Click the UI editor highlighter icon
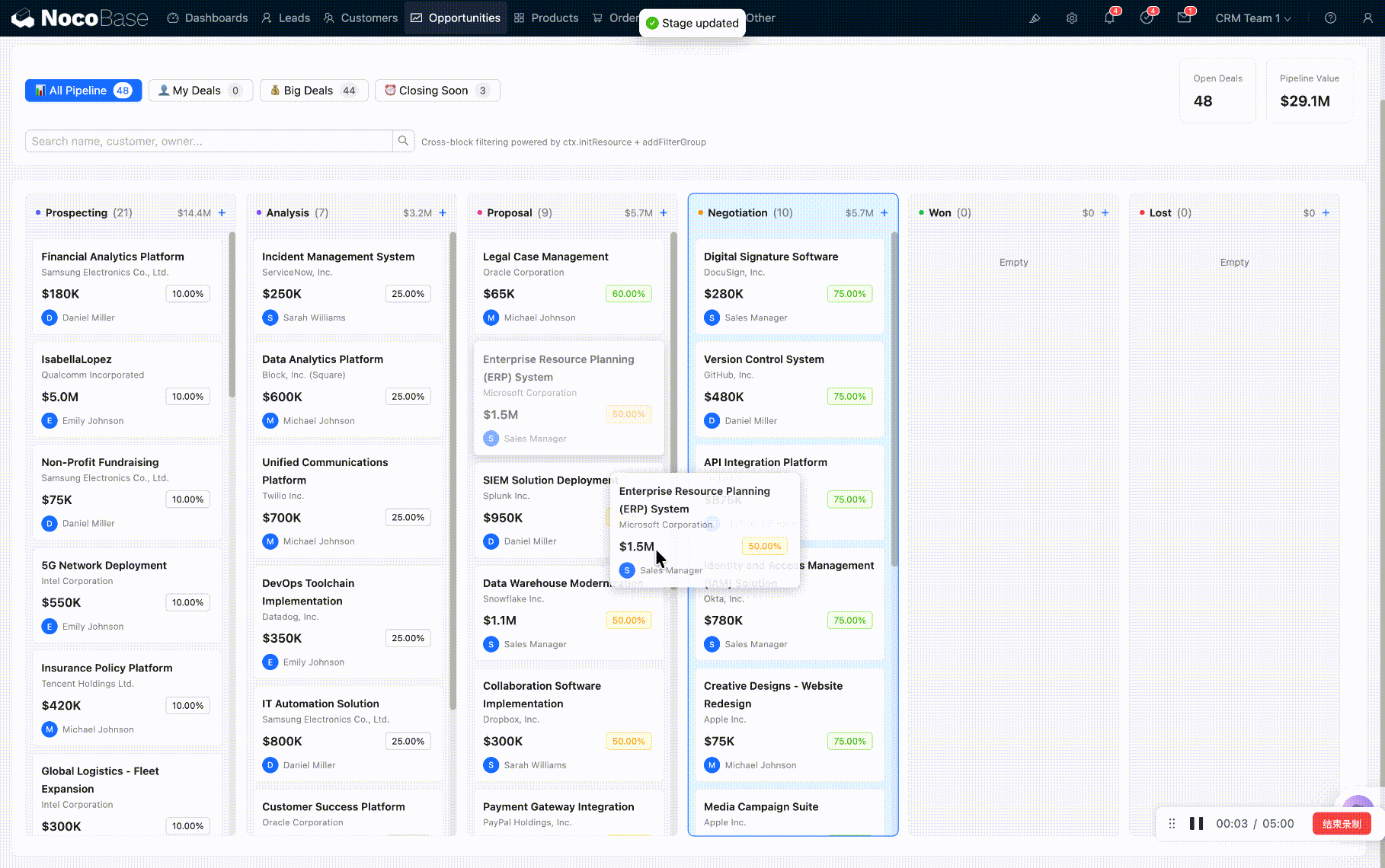 tap(1035, 18)
